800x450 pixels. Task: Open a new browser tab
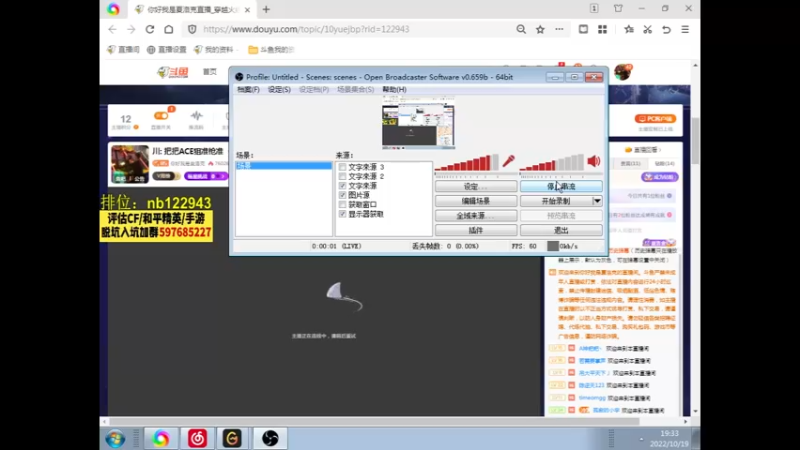pos(266,9)
